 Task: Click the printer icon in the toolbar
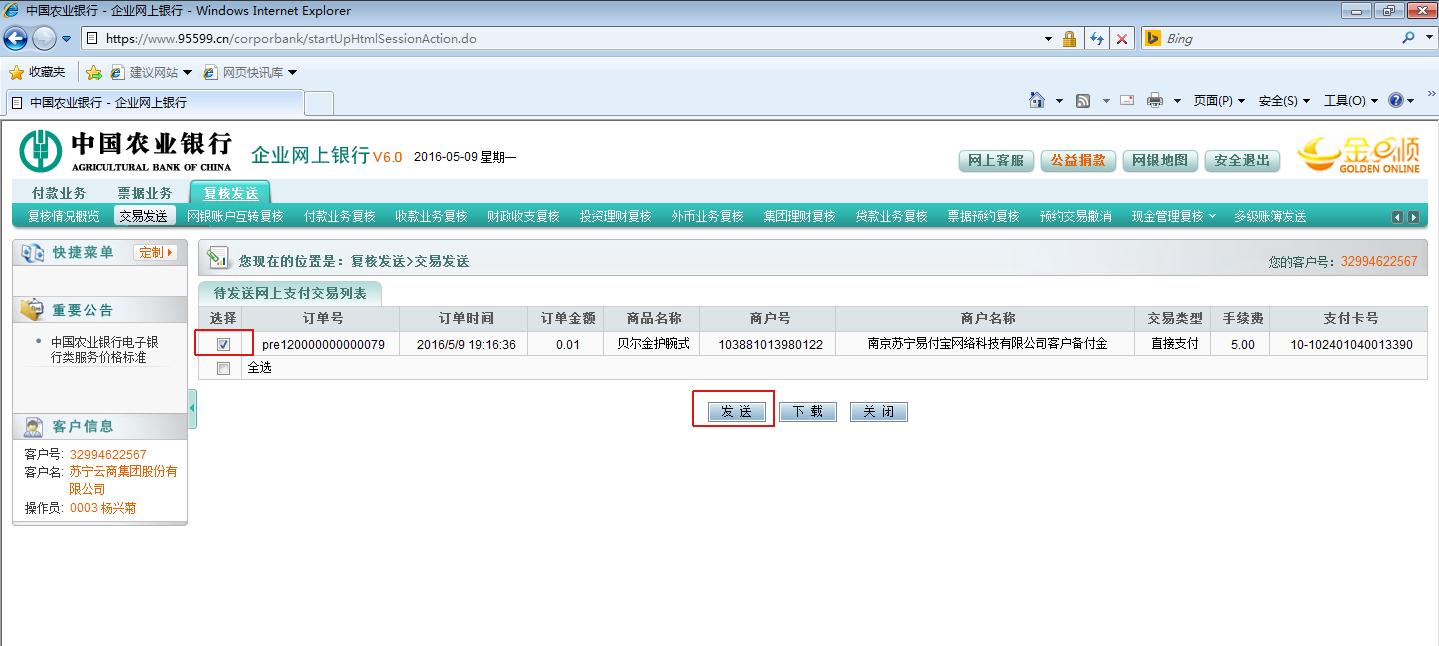[1155, 101]
